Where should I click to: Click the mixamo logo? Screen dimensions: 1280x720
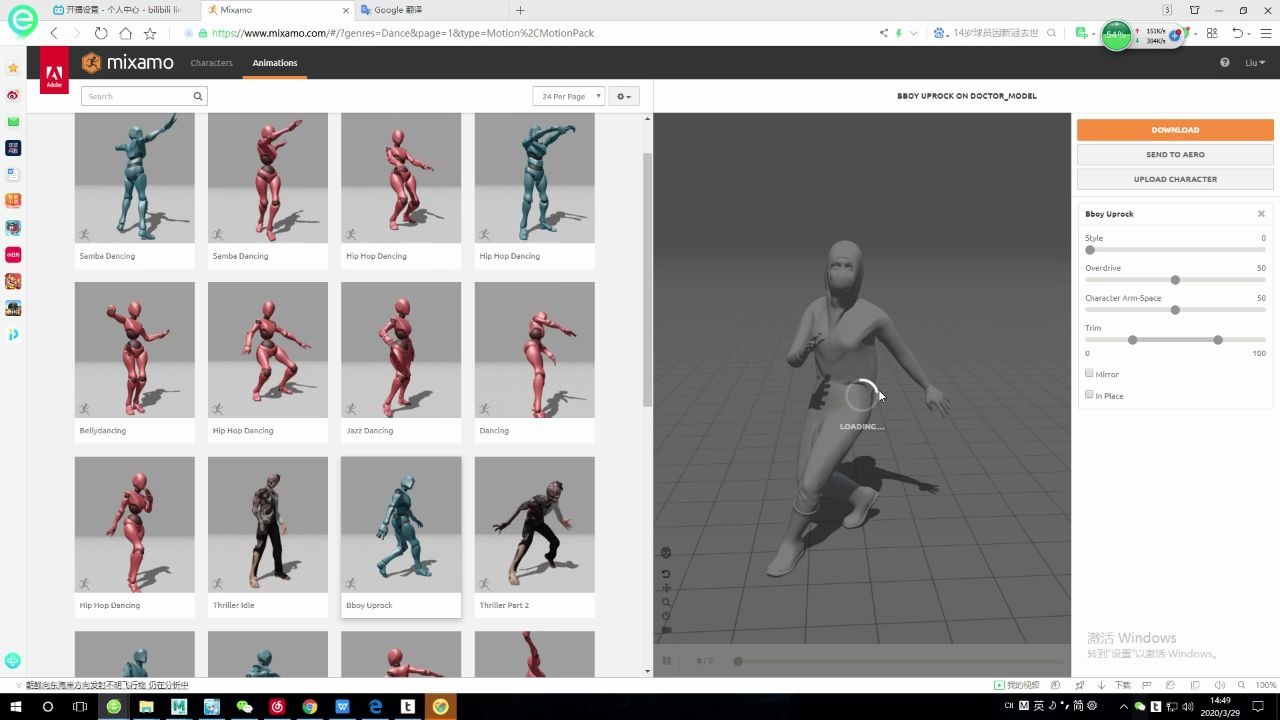point(128,62)
